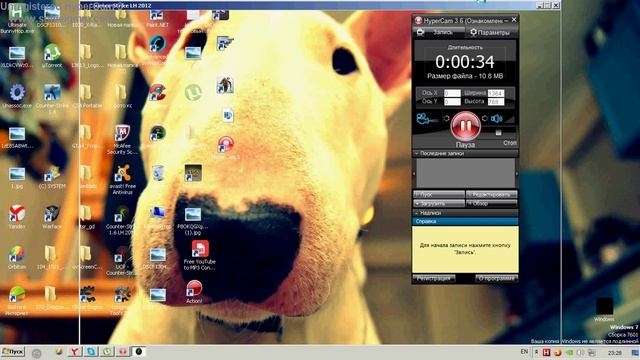
Task: Stop the HyperCam recording with Стоп
Action: (509, 142)
